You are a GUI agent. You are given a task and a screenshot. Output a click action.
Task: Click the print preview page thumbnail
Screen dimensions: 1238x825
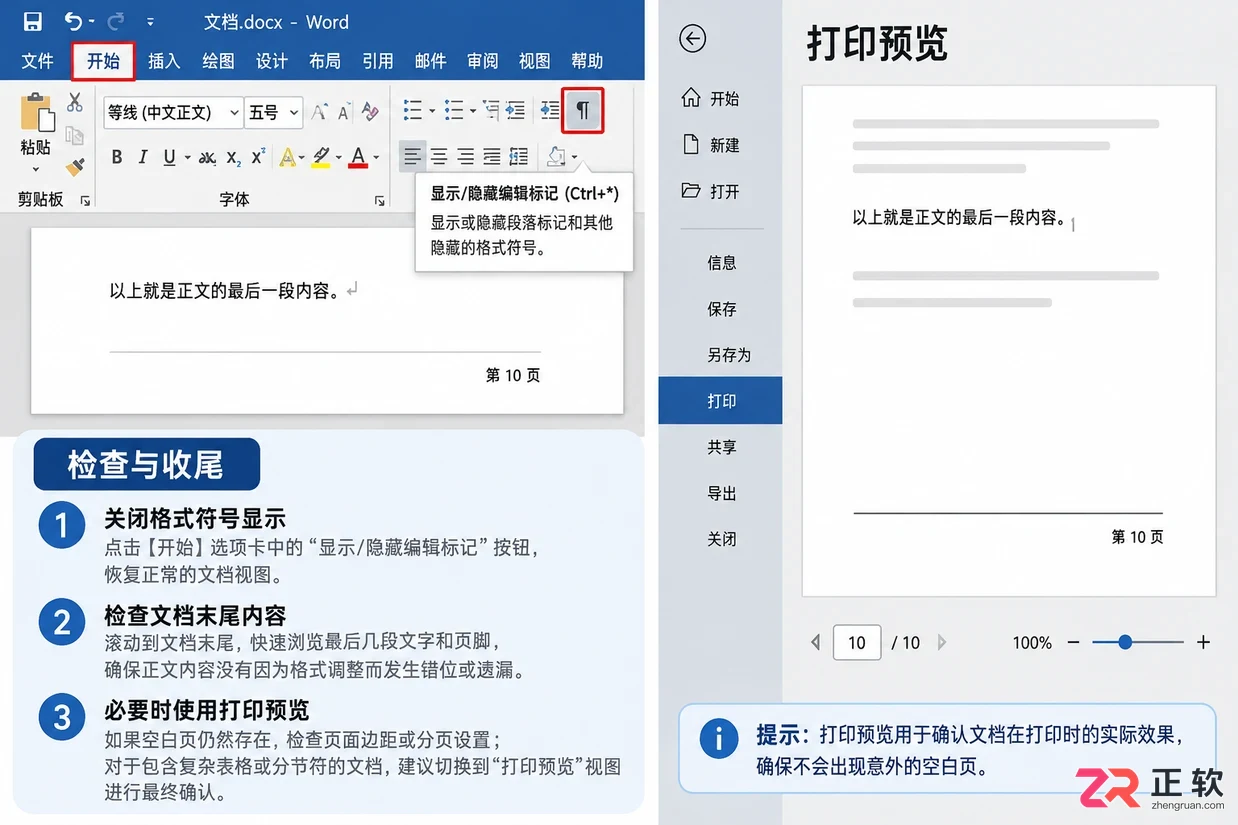(x=1009, y=340)
